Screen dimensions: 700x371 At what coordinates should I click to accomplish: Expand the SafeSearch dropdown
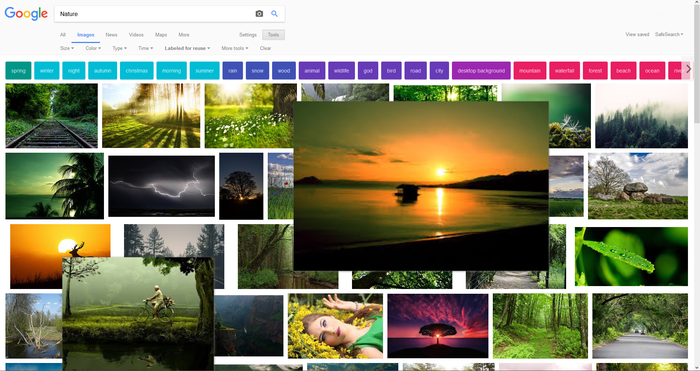669,34
